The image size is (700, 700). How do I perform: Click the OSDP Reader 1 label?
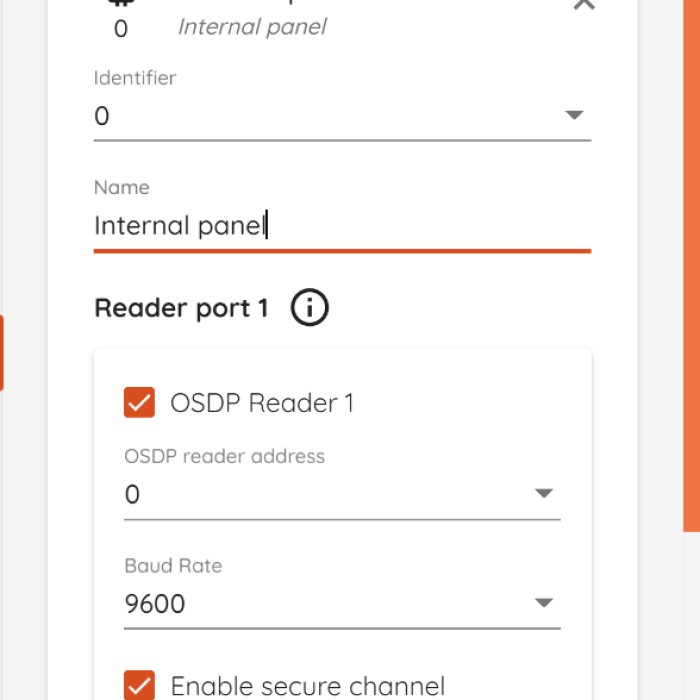tap(262, 403)
